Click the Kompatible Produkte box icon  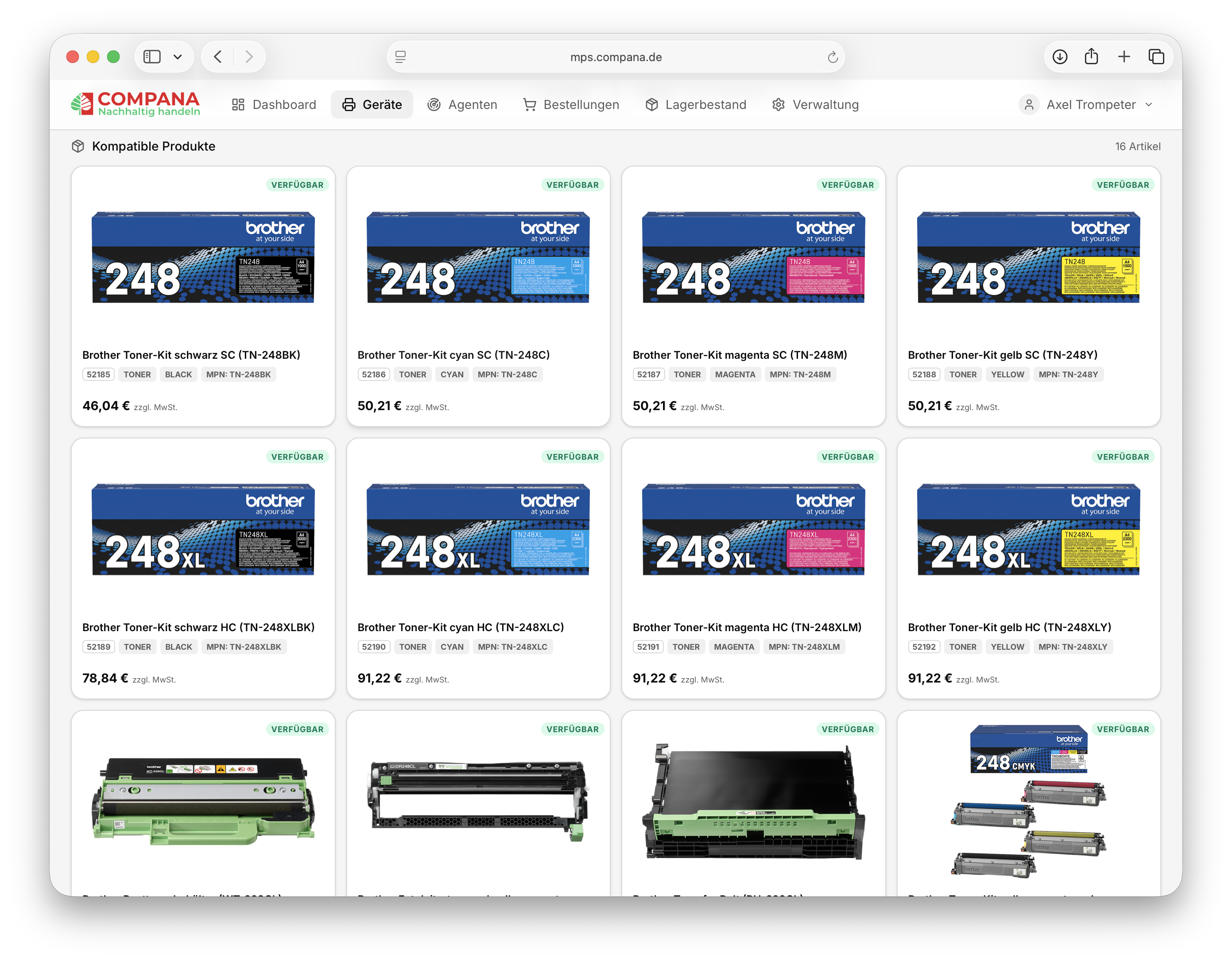[x=78, y=146]
